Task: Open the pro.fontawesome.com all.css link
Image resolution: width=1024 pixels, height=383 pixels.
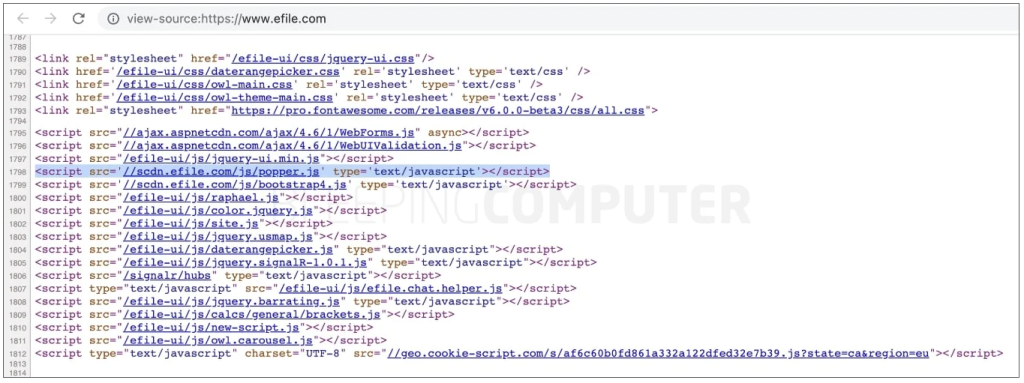Action: point(438,110)
